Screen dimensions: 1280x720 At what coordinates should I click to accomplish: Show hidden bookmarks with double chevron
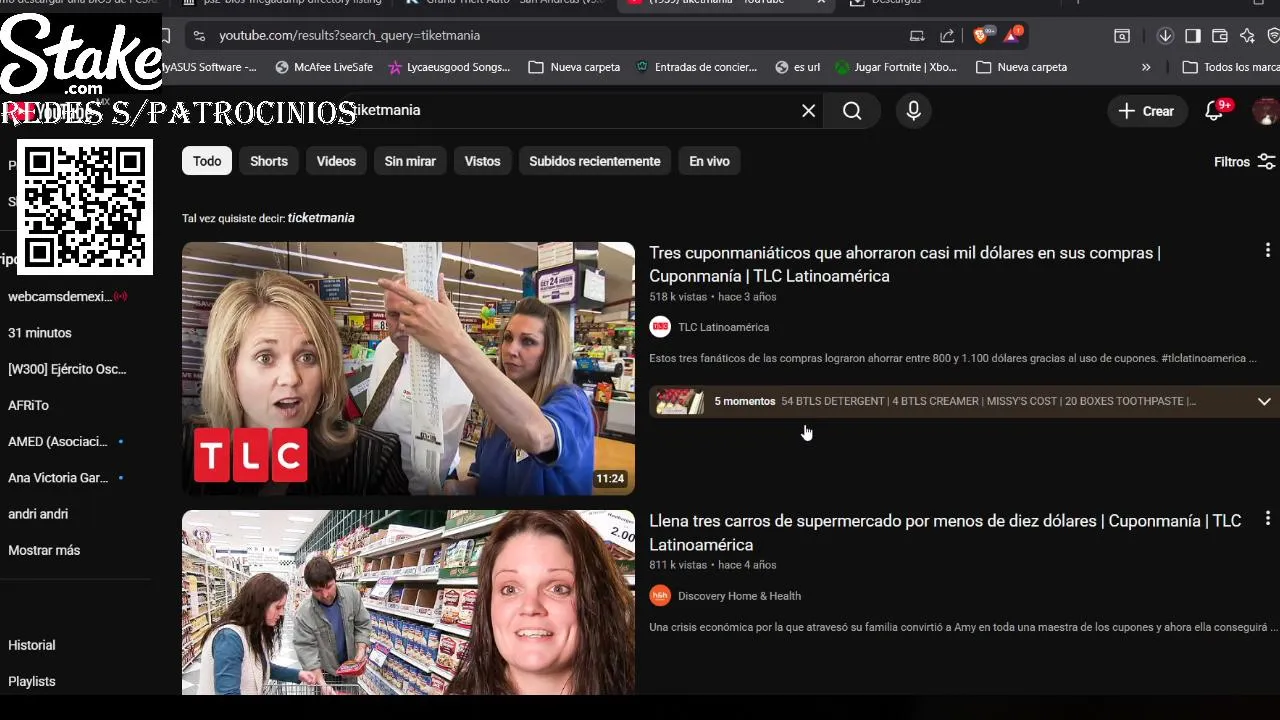tap(1146, 67)
